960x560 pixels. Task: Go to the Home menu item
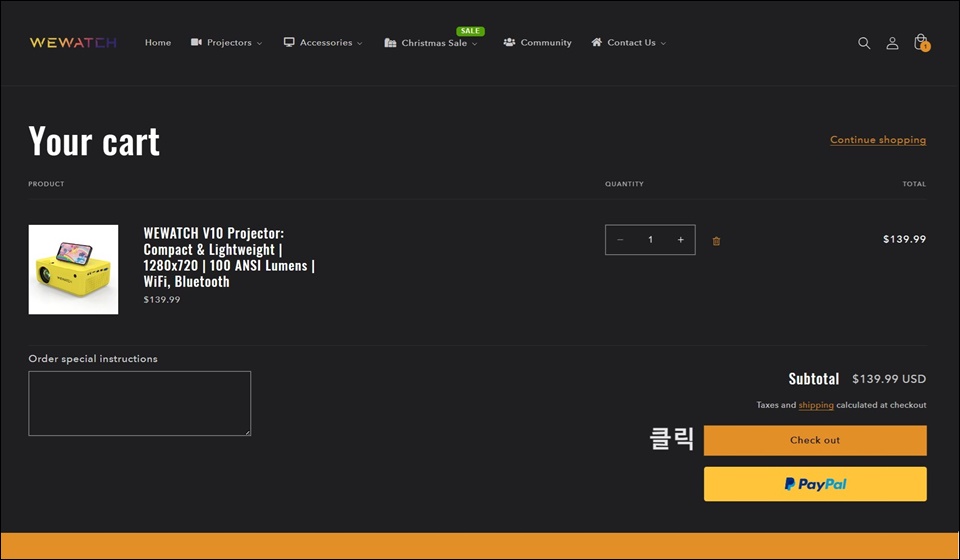coord(158,42)
